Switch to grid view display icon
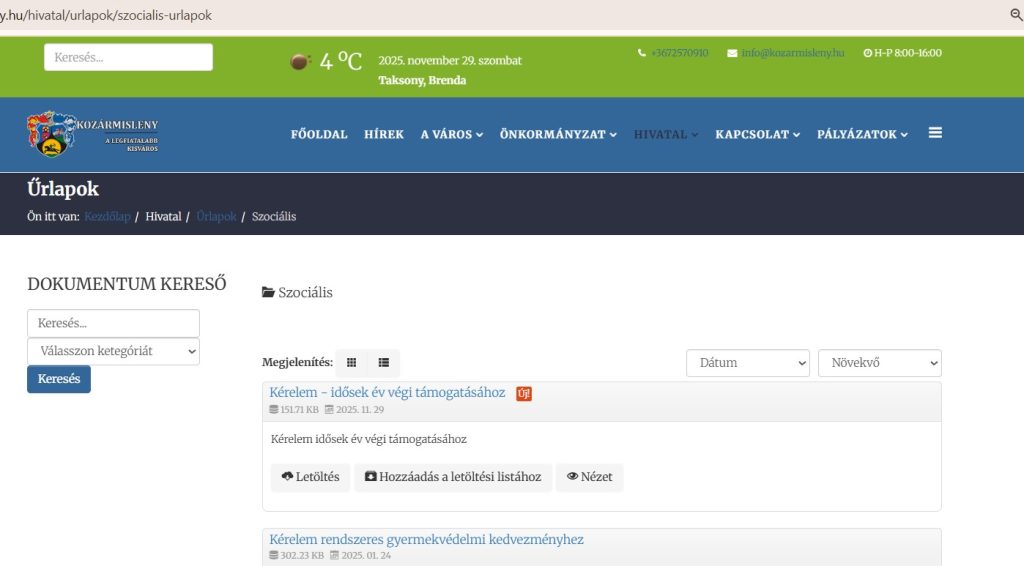The width and height of the screenshot is (1024, 566). [x=351, y=363]
